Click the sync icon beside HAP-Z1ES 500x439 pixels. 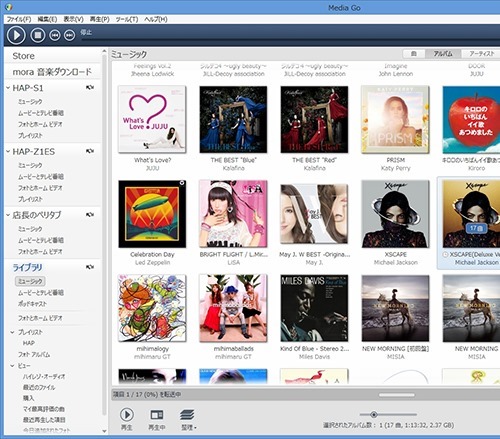click(x=90, y=151)
